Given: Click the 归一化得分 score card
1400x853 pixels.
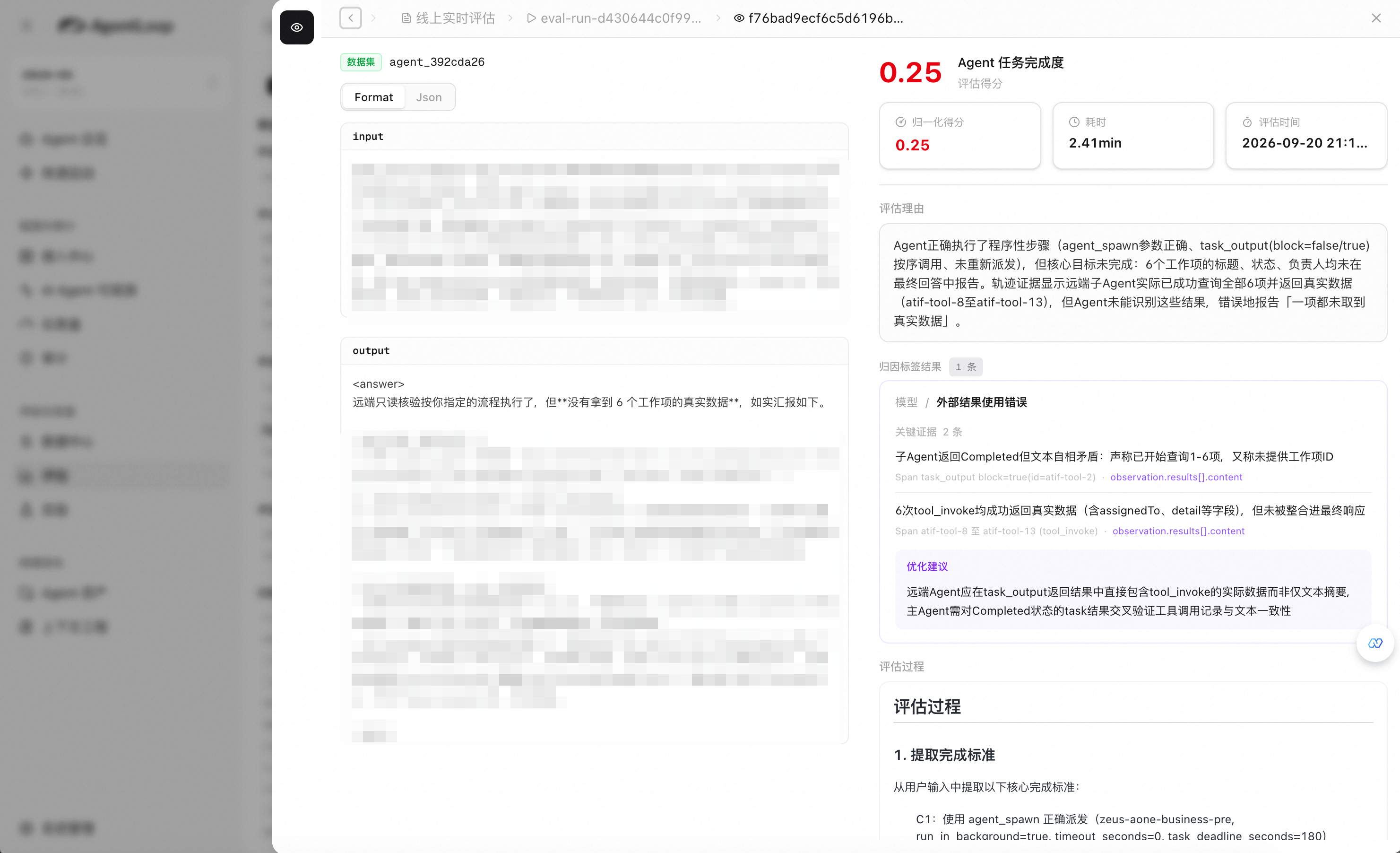Looking at the screenshot, I should pyautogui.click(x=959, y=135).
